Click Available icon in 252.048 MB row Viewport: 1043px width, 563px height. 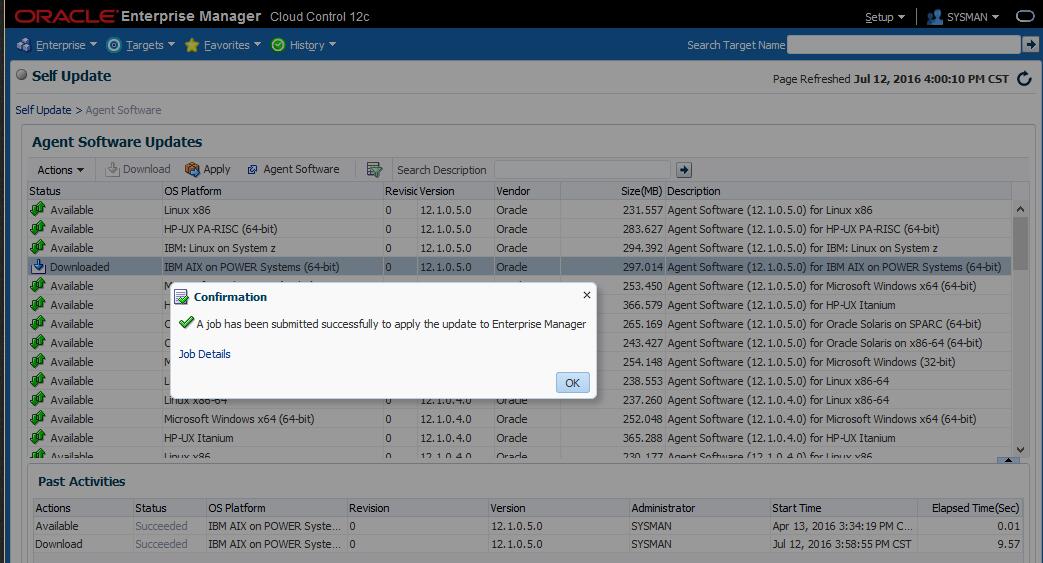point(38,419)
